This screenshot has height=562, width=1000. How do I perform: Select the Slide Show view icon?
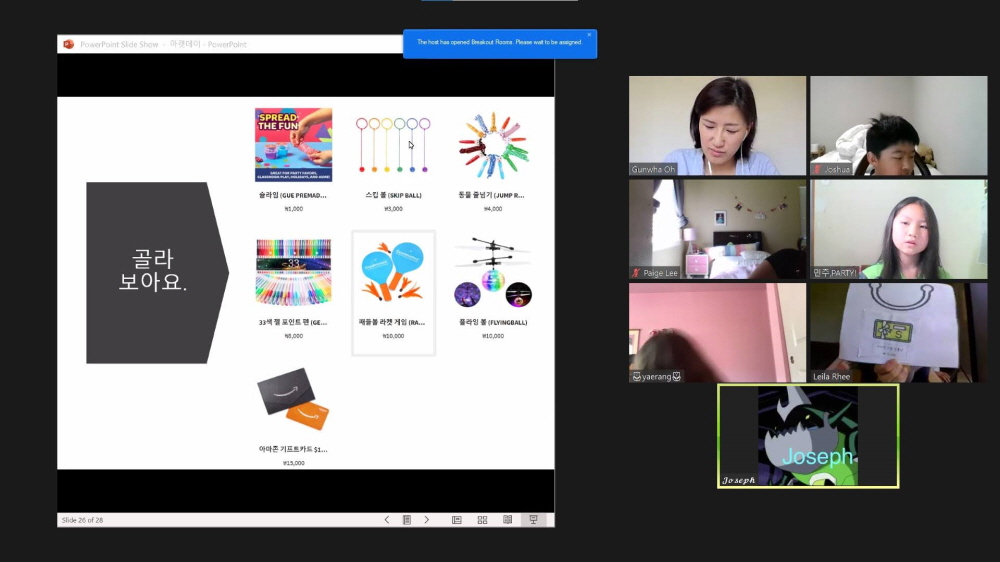(534, 520)
